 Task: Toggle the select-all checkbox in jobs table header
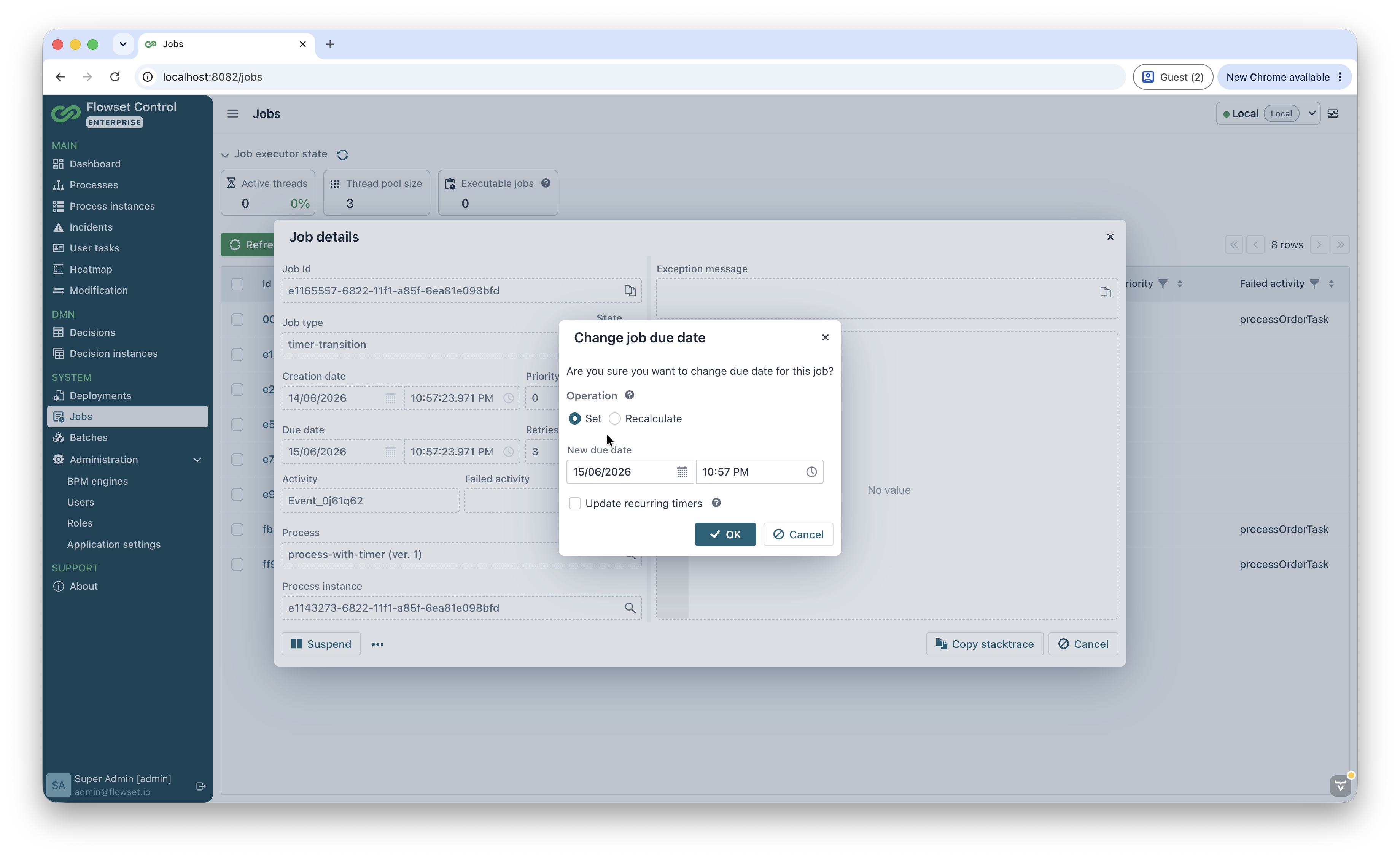pos(237,284)
